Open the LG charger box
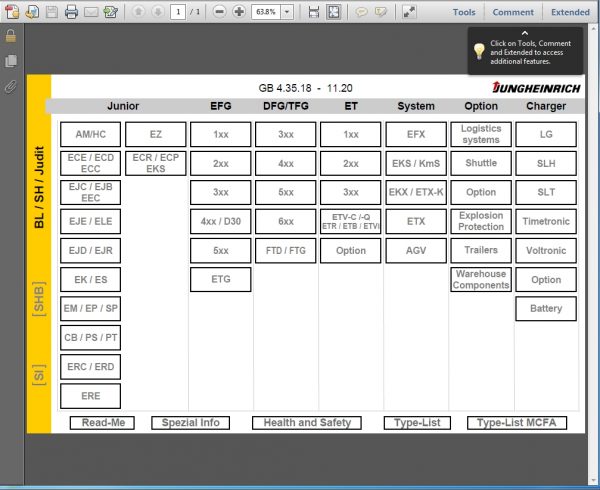This screenshot has width=600, height=490. click(546, 134)
